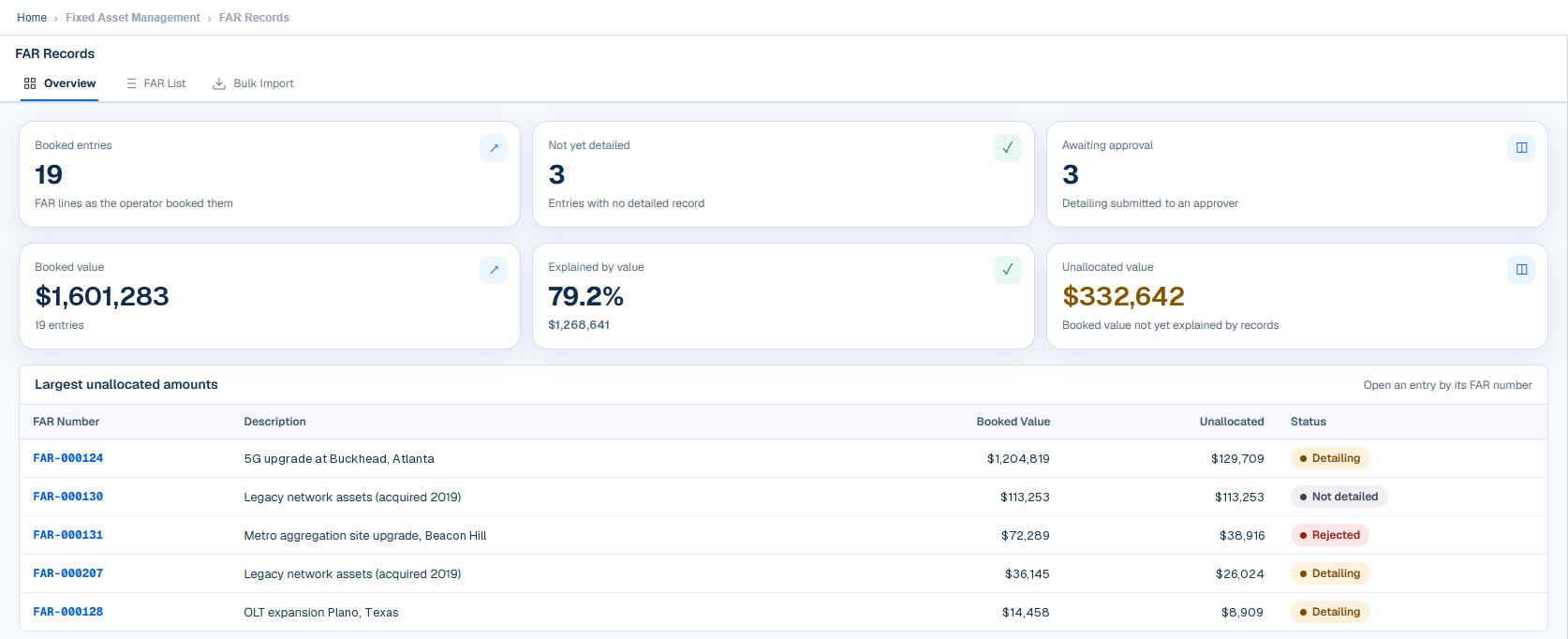Click the checkmark icon on Explained by value card

[1008, 270]
